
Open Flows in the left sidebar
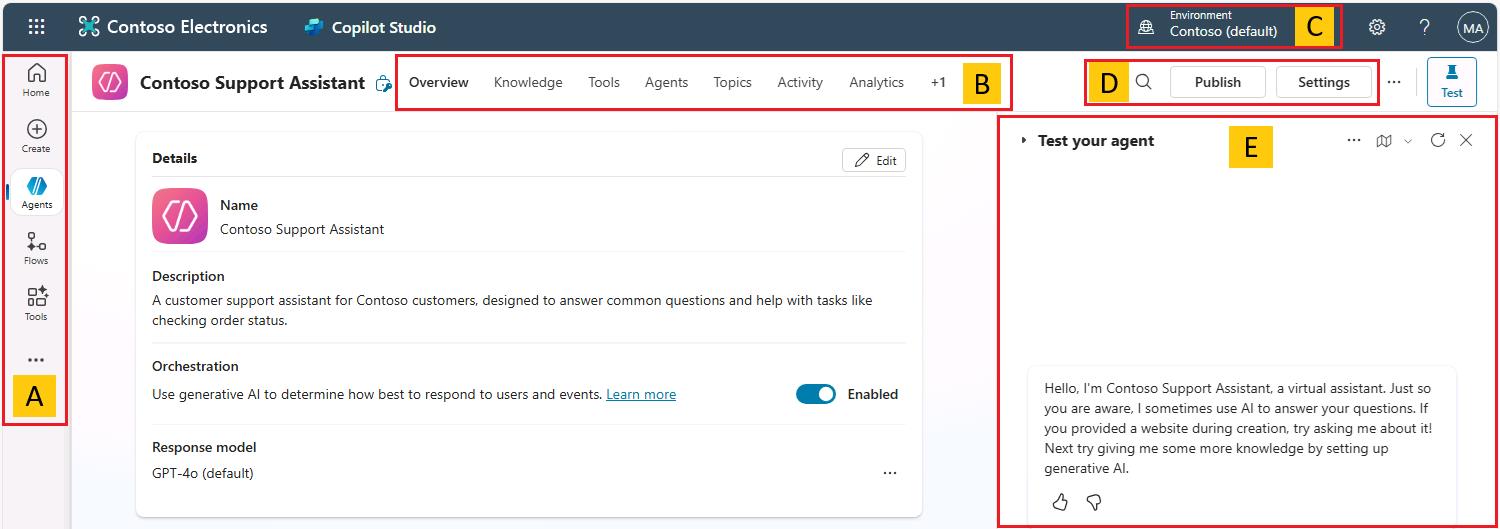click(36, 248)
